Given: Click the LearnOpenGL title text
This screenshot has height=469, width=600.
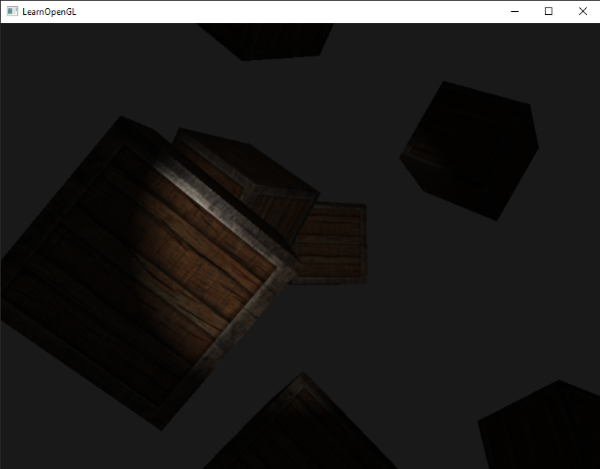Looking at the screenshot, I should click(x=49, y=11).
